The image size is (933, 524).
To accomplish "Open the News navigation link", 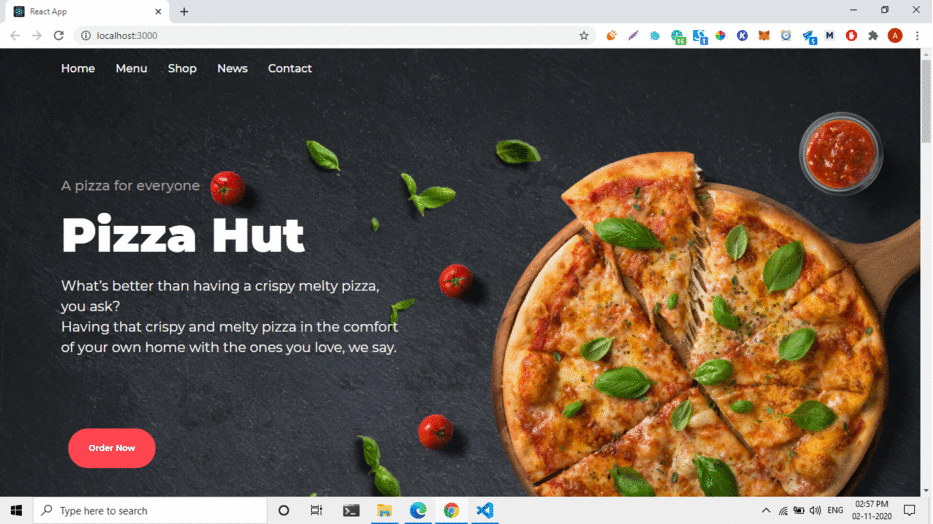I will pyautogui.click(x=232, y=68).
